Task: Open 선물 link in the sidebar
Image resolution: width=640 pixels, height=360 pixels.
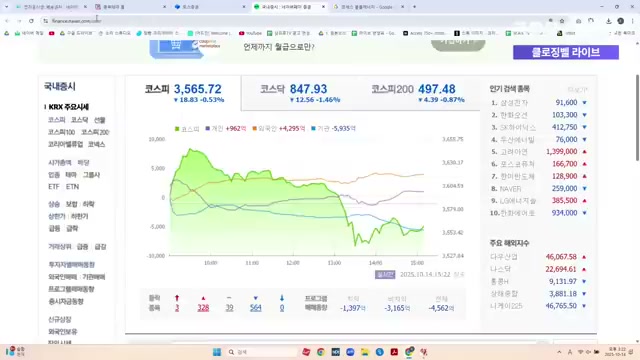Action: [x=100, y=120]
